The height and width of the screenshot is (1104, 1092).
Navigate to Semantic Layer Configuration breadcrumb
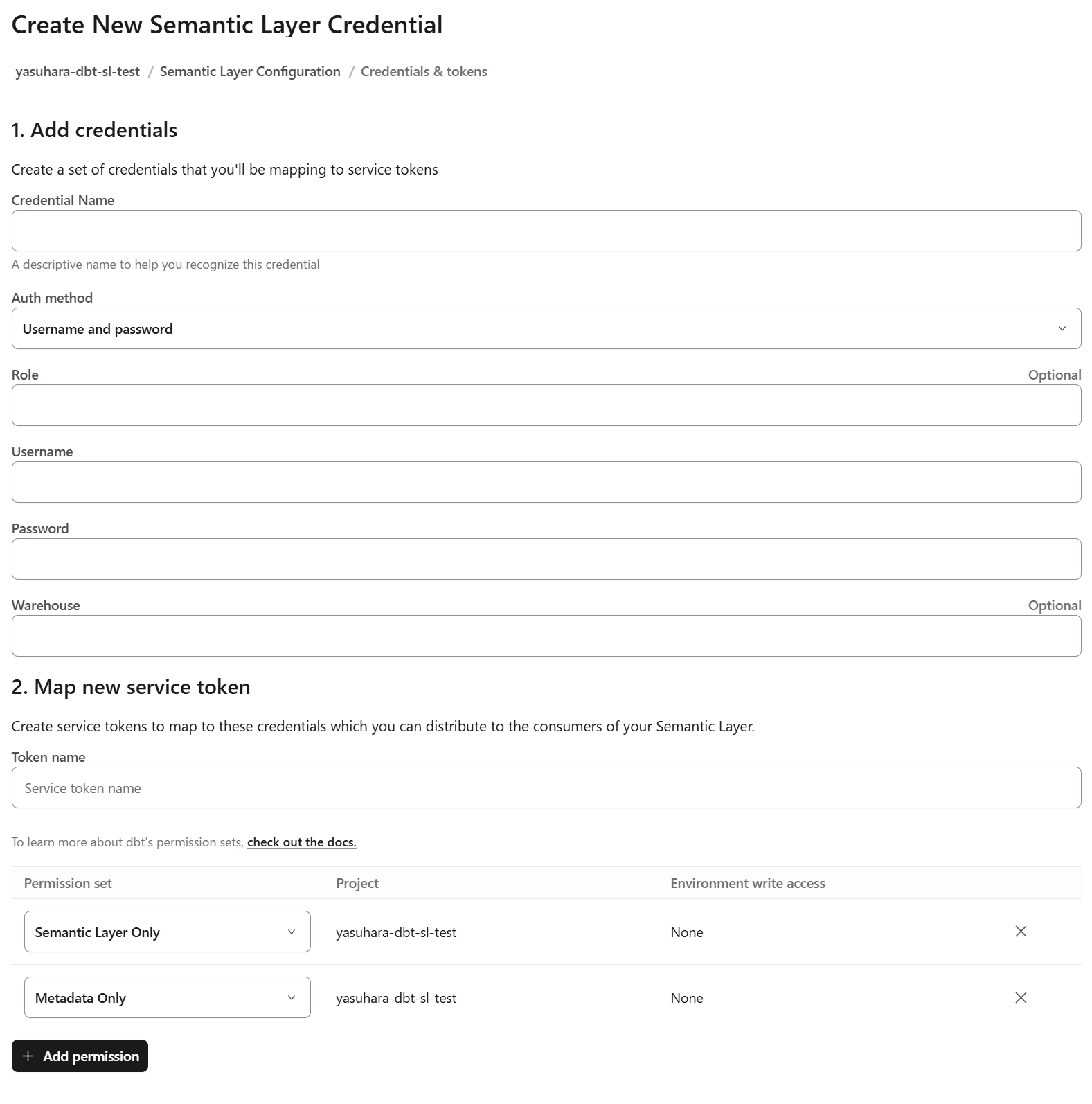(x=250, y=71)
